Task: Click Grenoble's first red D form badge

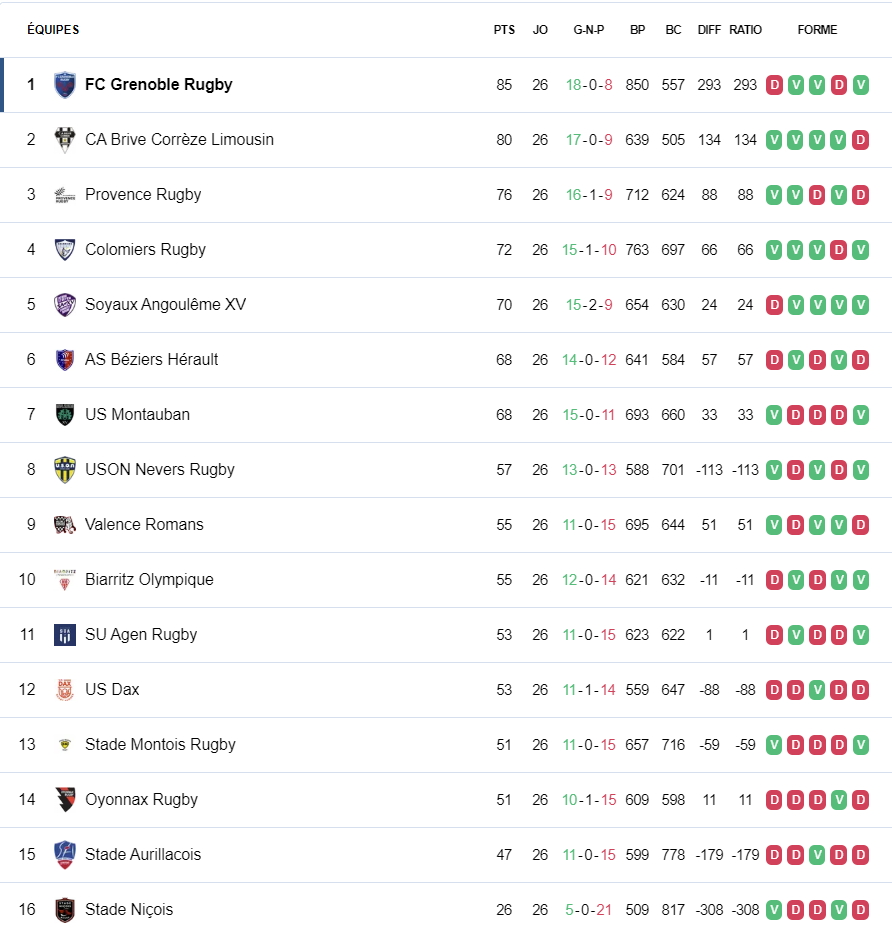Action: tap(774, 85)
